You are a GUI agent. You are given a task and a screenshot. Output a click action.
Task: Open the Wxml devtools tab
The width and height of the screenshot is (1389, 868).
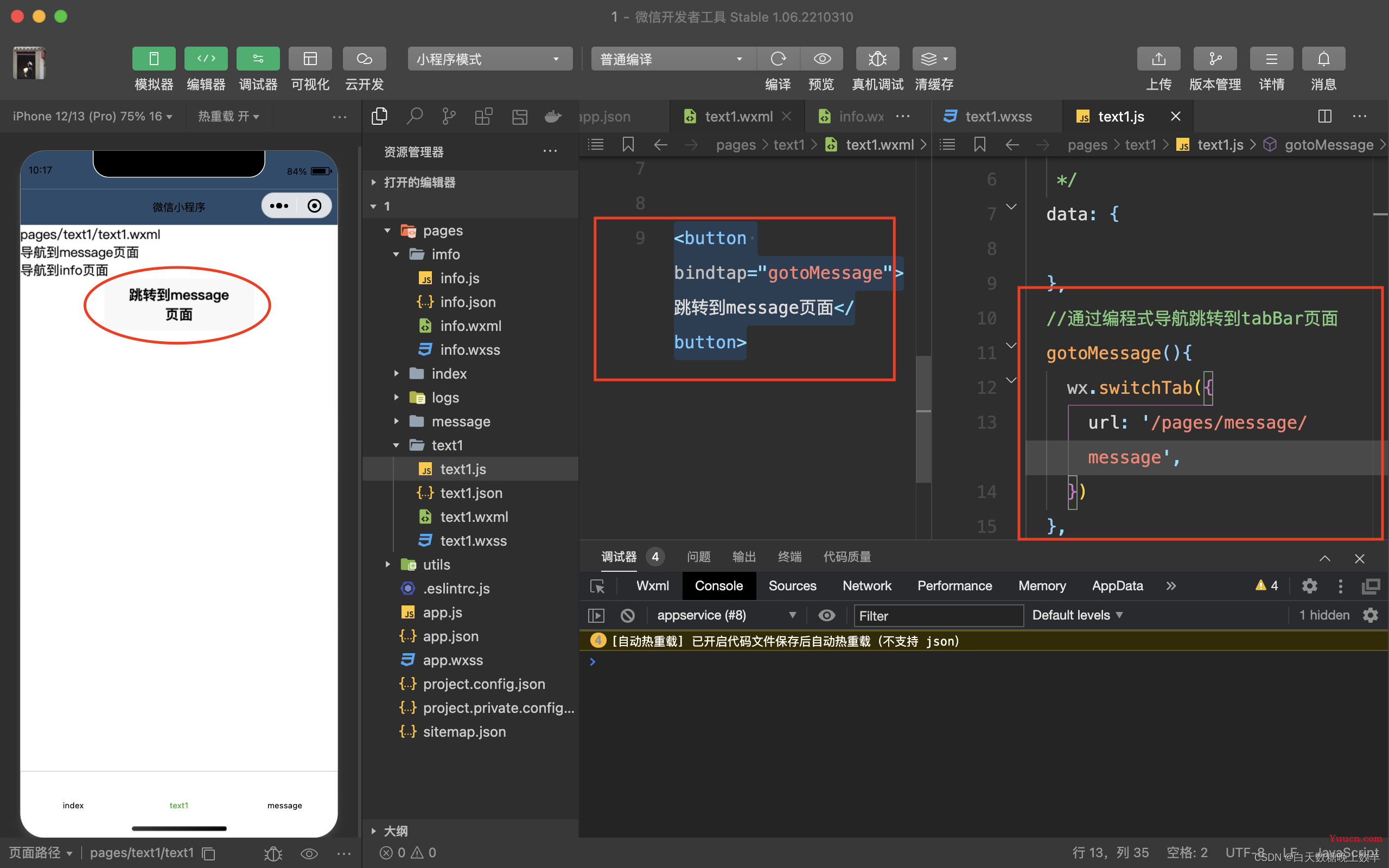click(652, 585)
